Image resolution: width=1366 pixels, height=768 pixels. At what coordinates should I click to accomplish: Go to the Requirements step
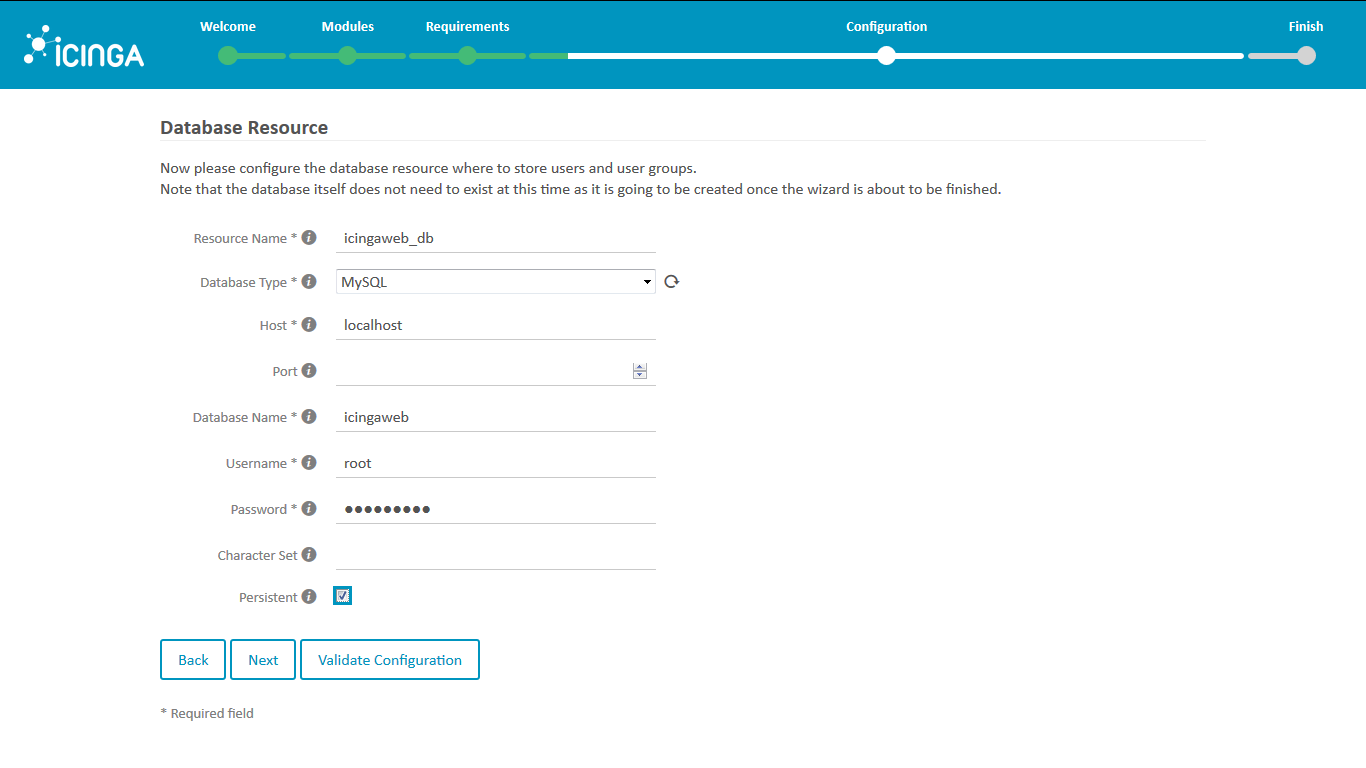pyautogui.click(x=468, y=27)
